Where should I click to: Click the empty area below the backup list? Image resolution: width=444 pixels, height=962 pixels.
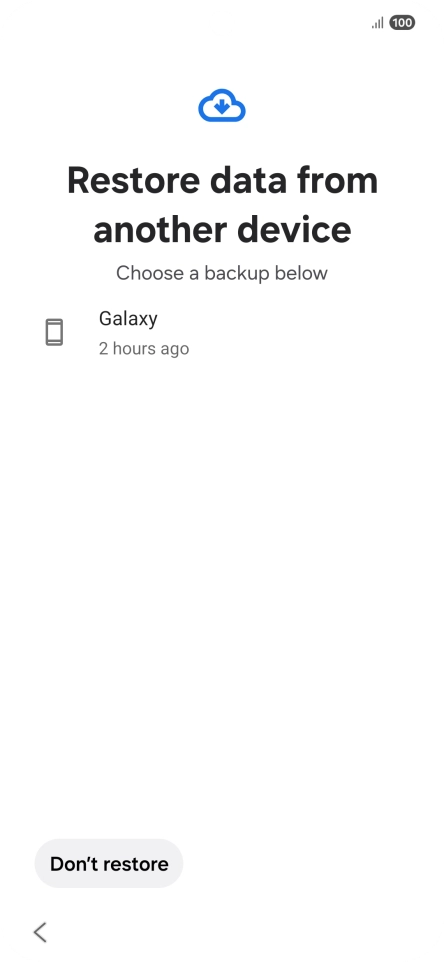pos(222,583)
